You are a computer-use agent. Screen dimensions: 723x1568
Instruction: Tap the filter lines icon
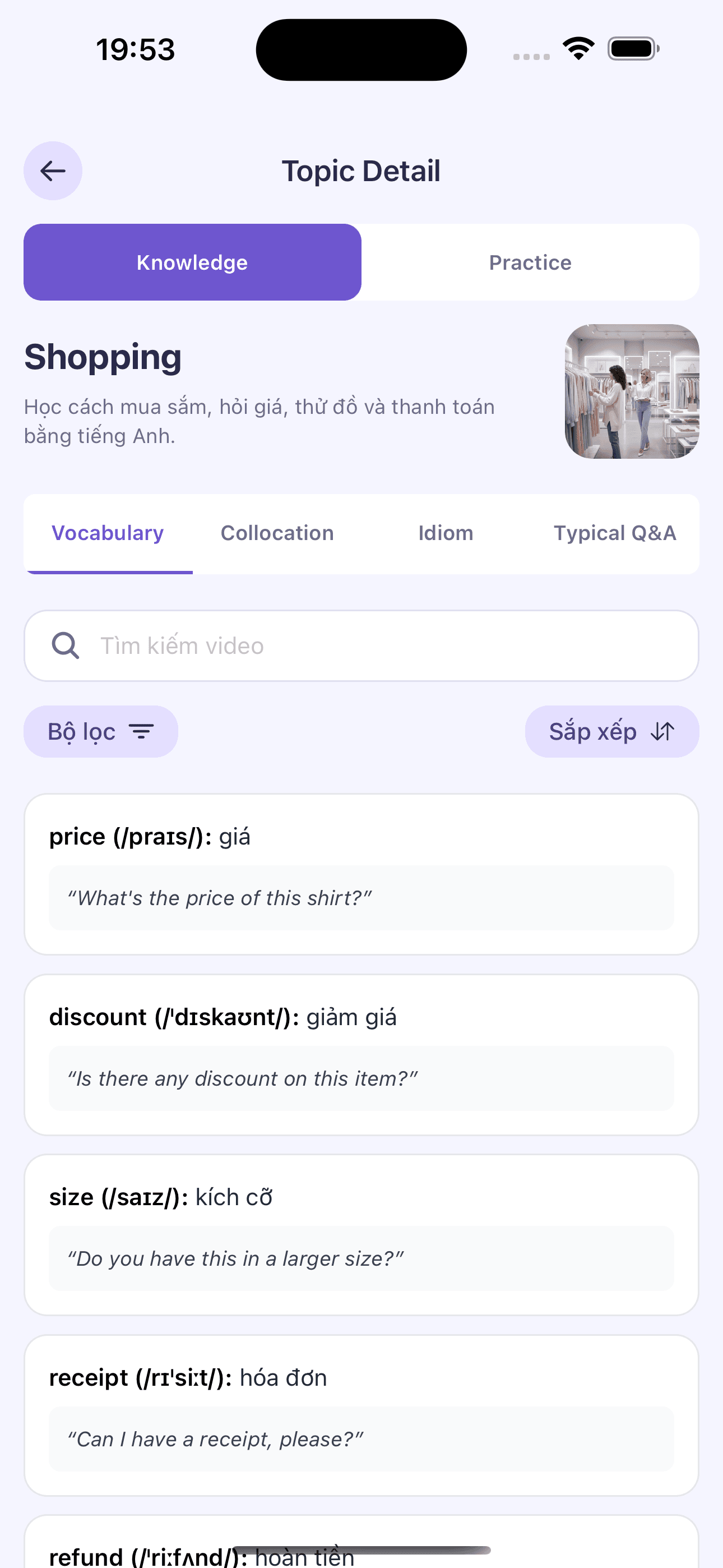tap(142, 731)
